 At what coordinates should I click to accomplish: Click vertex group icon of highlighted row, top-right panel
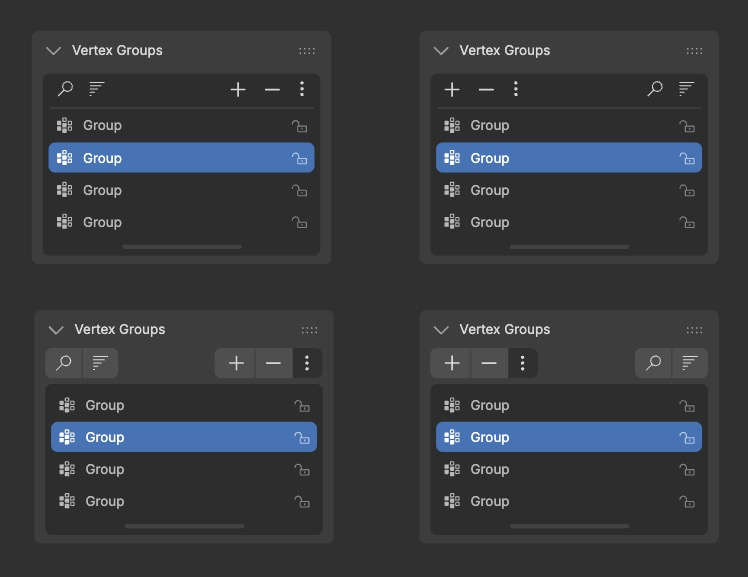tap(452, 157)
